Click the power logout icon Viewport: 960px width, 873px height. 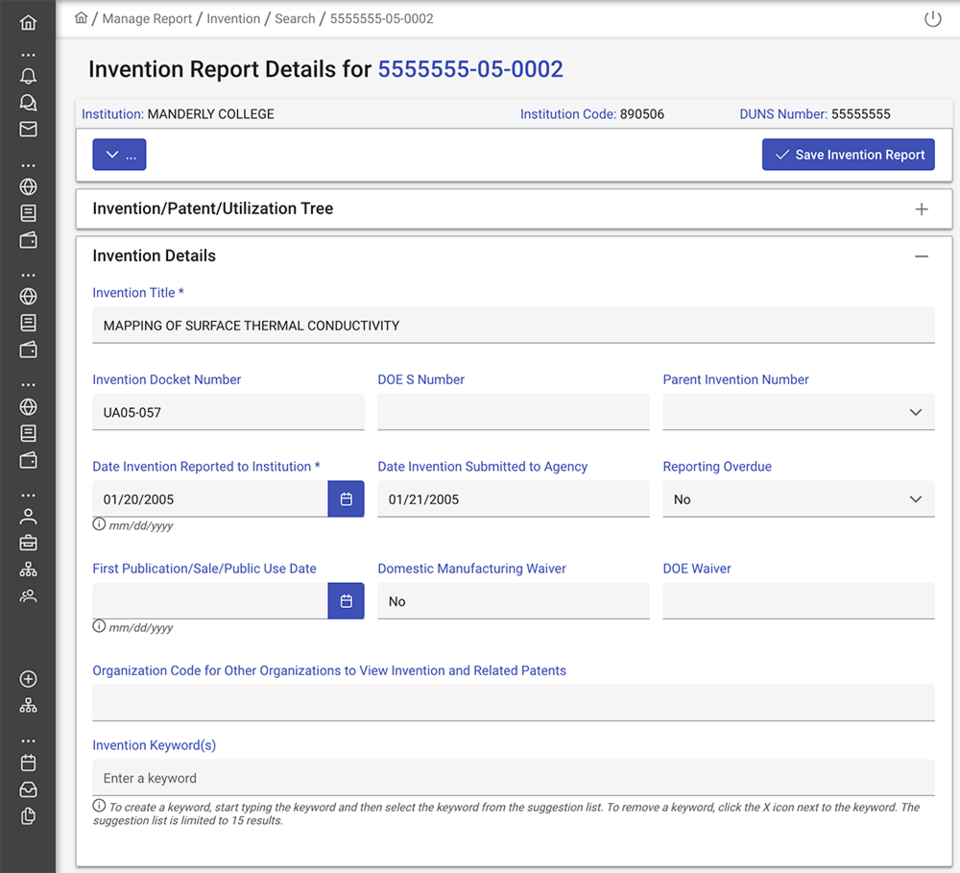click(x=932, y=19)
